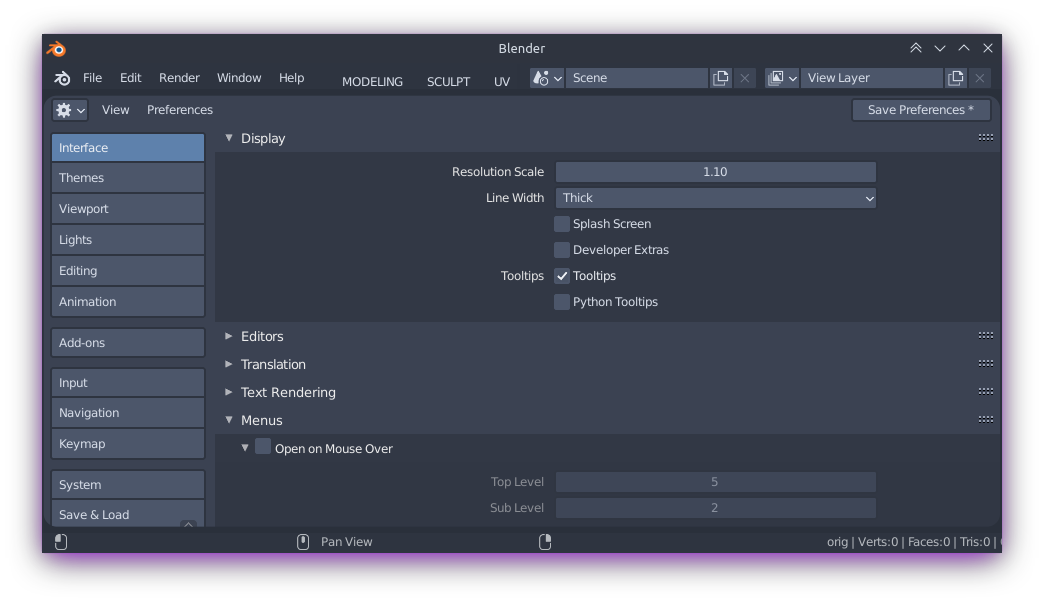Open the View menu in Preferences header
Image resolution: width=1044 pixels, height=603 pixels.
point(115,110)
